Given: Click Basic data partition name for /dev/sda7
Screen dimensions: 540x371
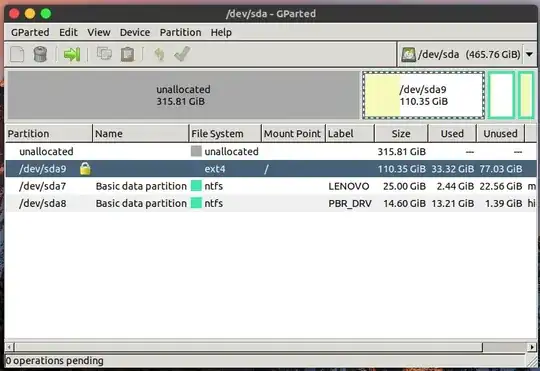Looking at the screenshot, I should [141, 186].
